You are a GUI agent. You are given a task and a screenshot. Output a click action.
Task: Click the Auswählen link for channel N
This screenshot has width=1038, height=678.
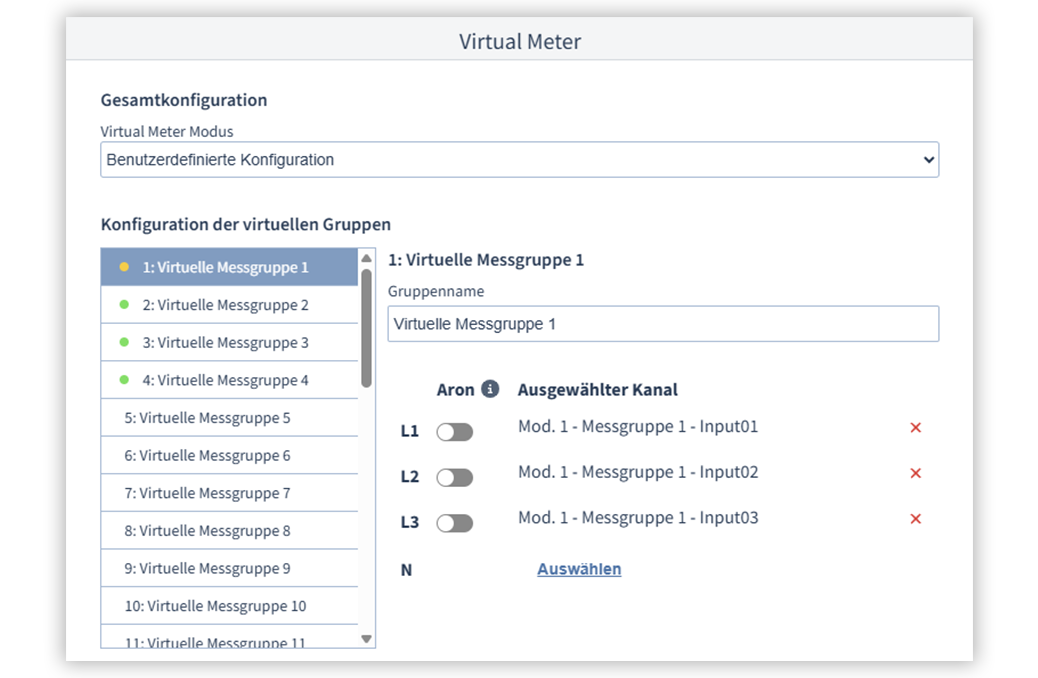coord(579,569)
